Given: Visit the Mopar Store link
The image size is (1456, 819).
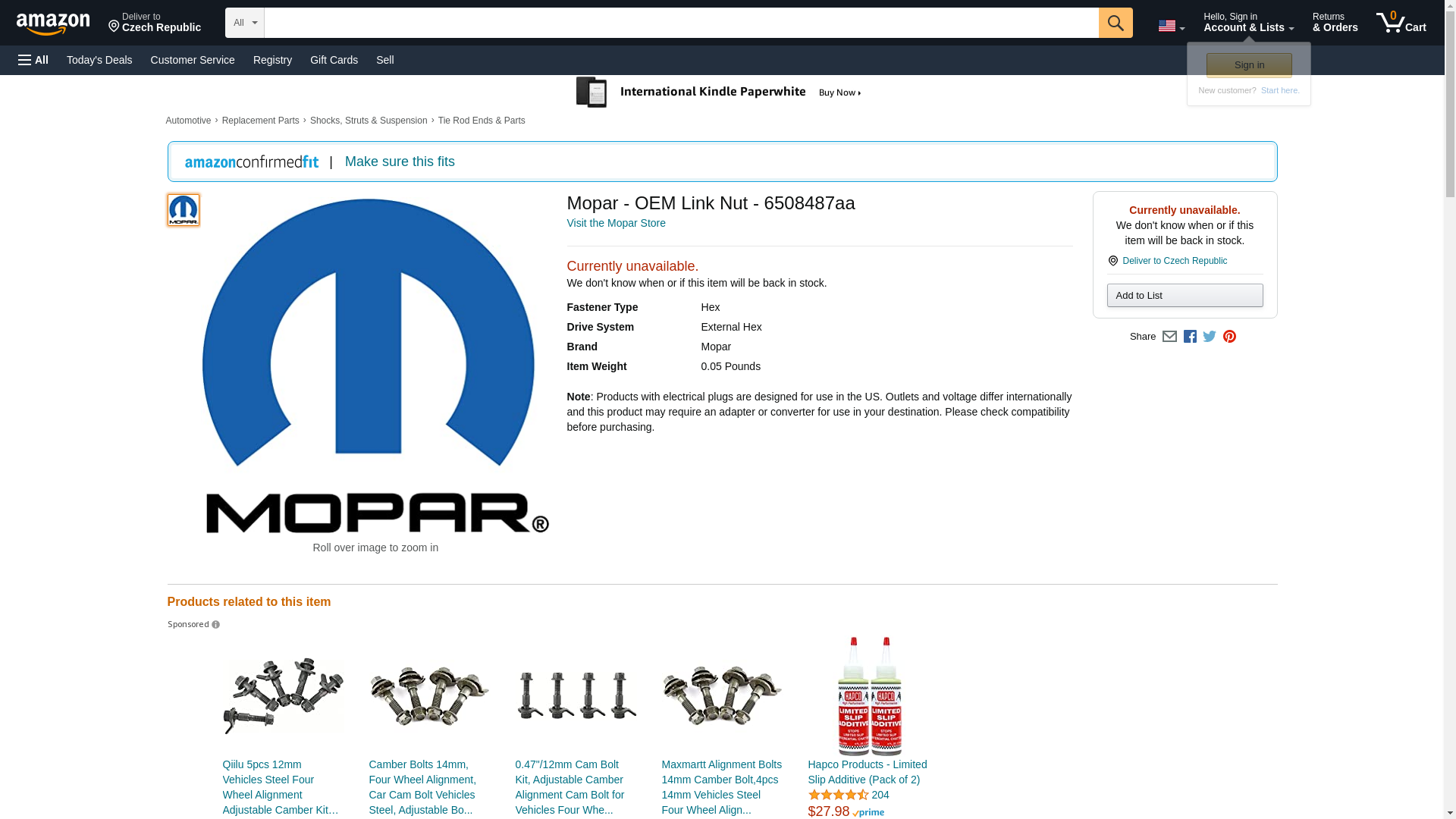Looking at the screenshot, I should tap(616, 223).
